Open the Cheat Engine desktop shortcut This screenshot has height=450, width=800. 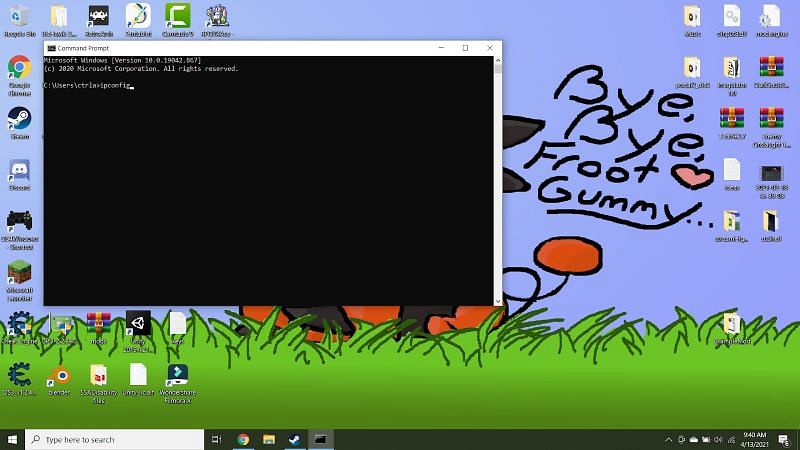[19, 324]
